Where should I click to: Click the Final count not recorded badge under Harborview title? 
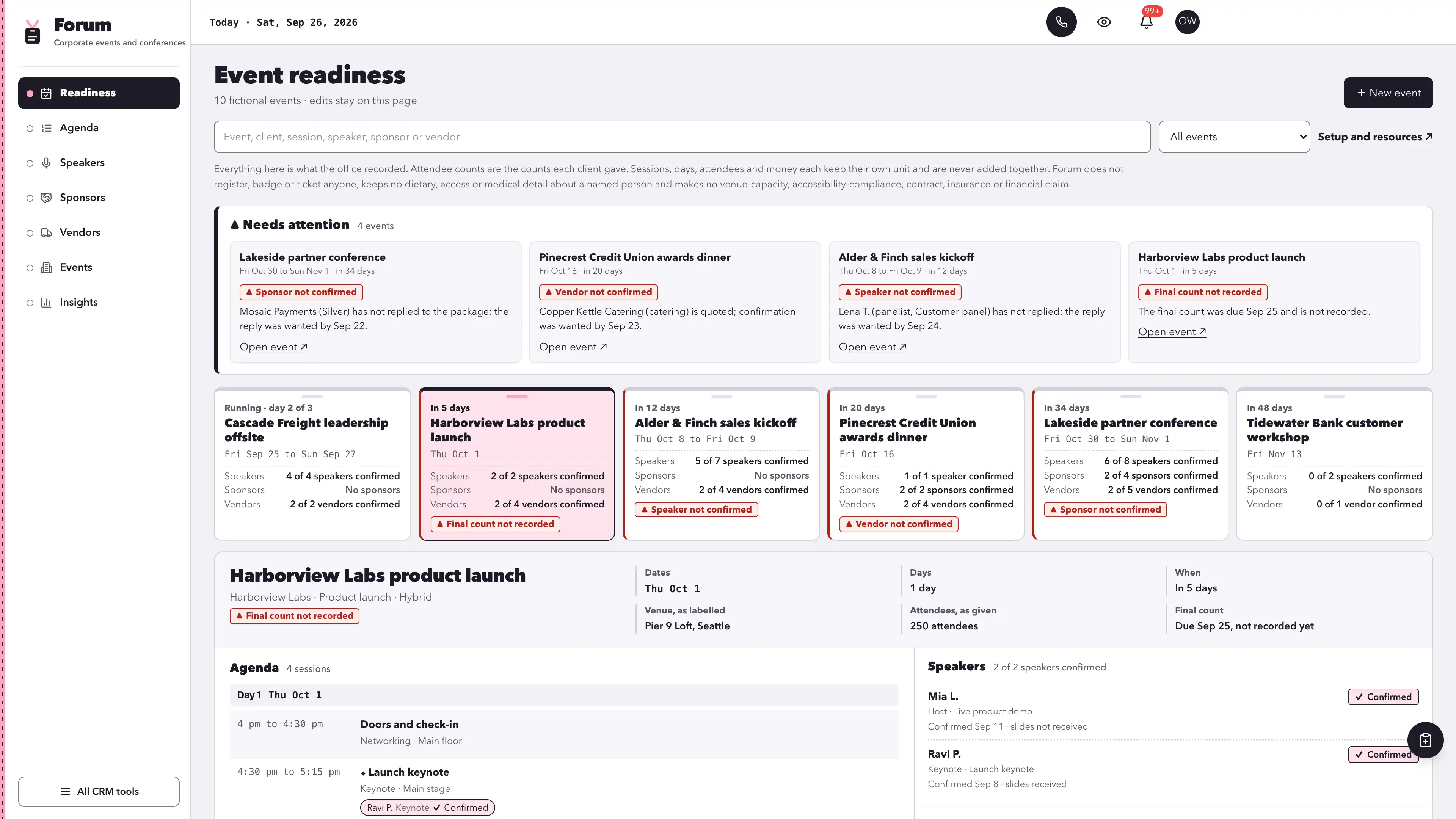pyautogui.click(x=295, y=616)
